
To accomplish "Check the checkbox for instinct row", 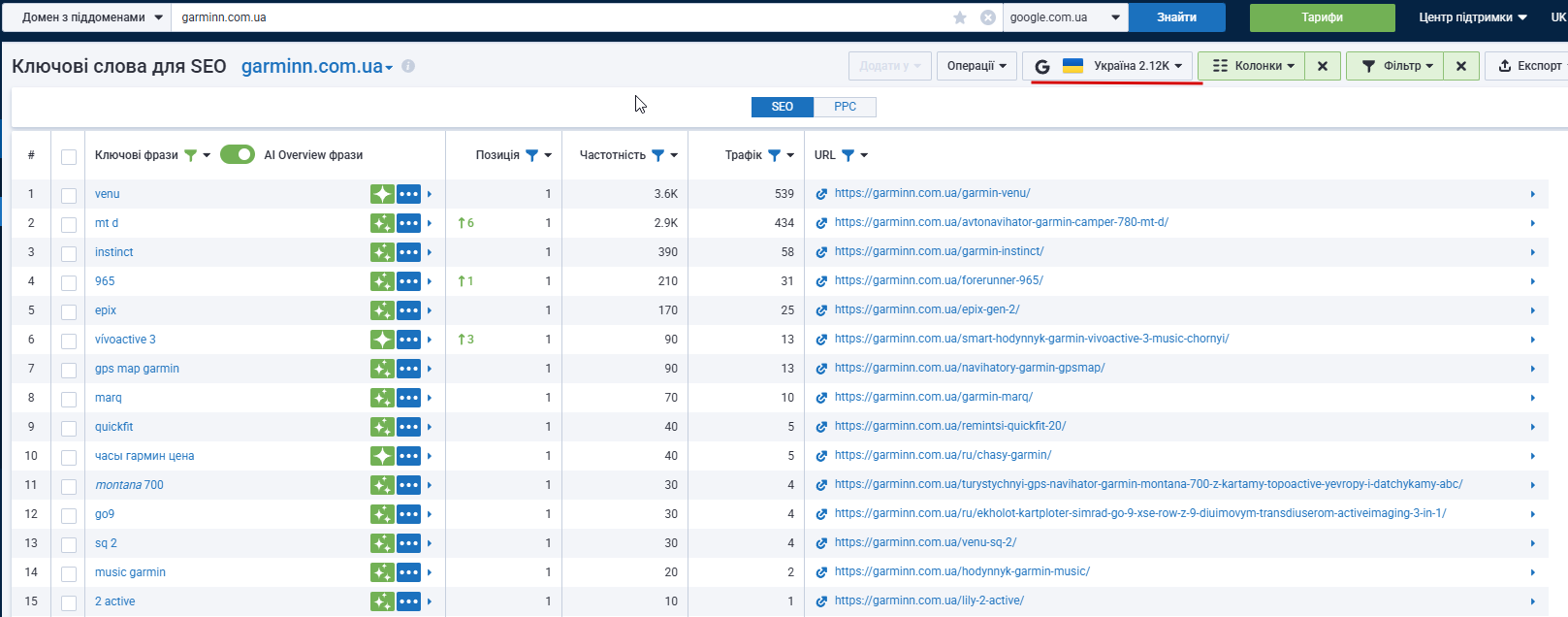I will point(69,254).
